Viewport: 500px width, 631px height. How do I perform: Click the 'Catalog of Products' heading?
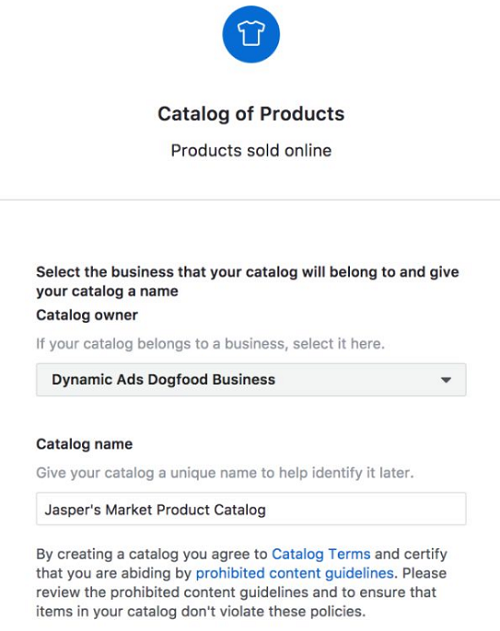coord(251,114)
